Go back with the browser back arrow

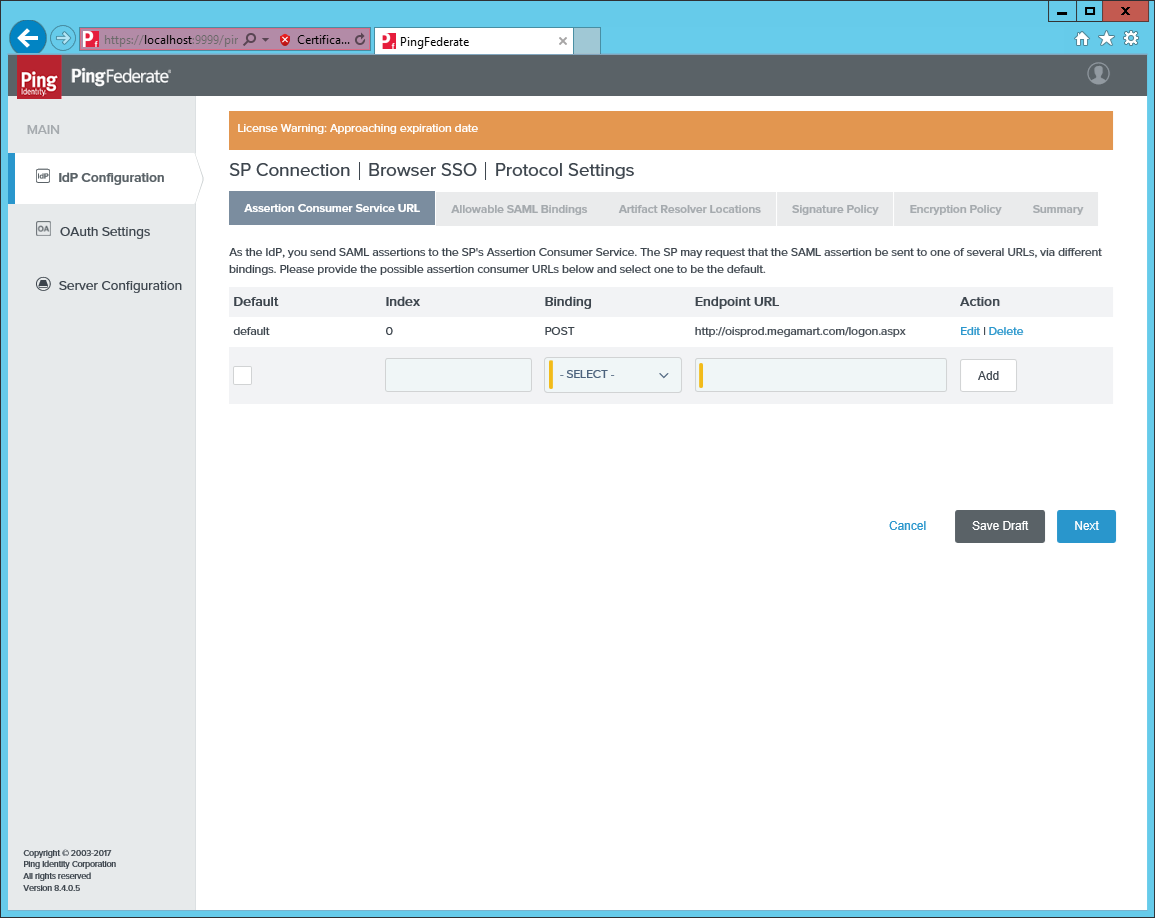click(x=28, y=38)
